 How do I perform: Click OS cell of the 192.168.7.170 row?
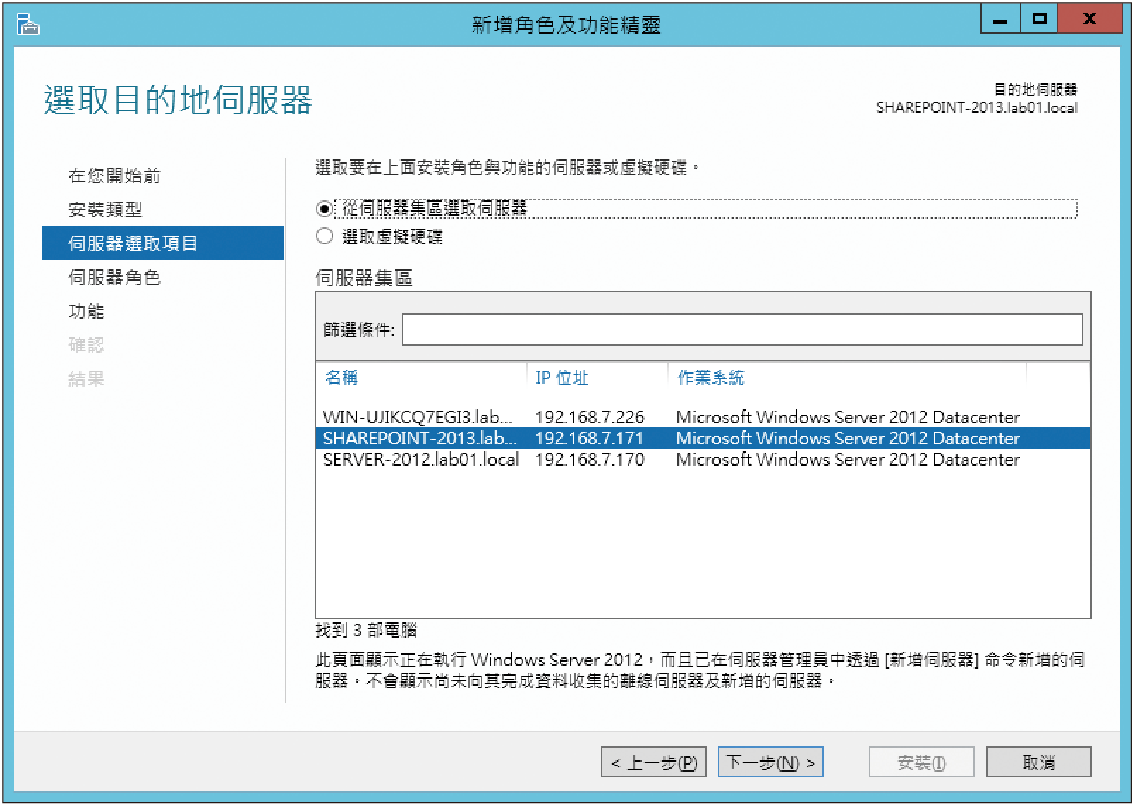click(x=848, y=460)
